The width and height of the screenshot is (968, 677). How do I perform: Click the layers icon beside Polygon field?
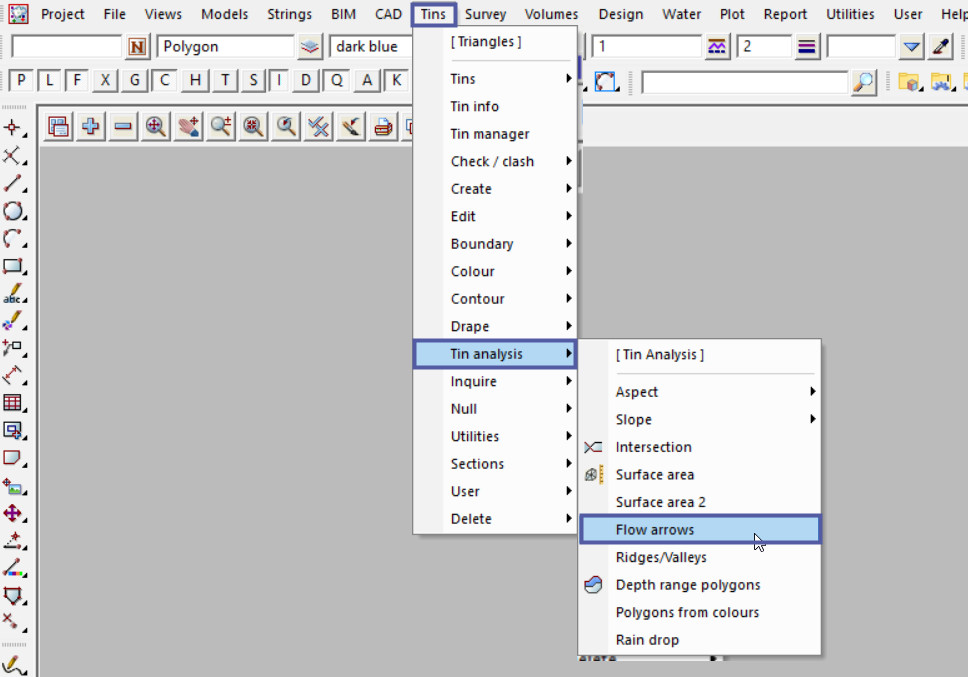pos(310,47)
